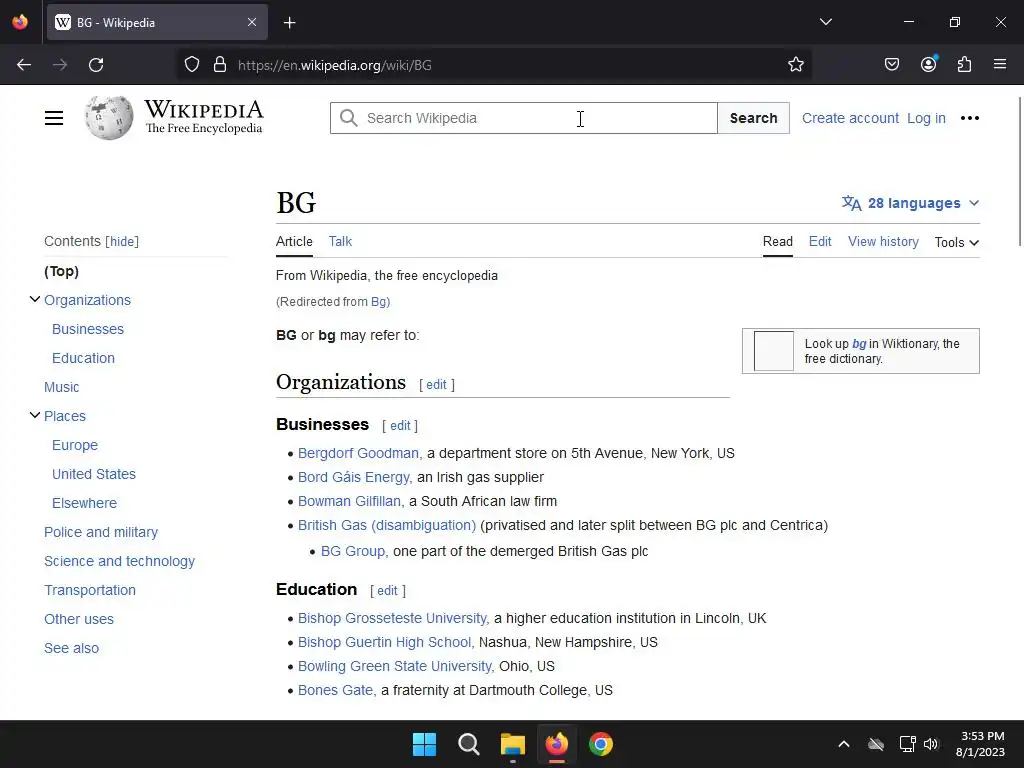Open the volume control in tray
1024x768 pixels.
[931, 744]
